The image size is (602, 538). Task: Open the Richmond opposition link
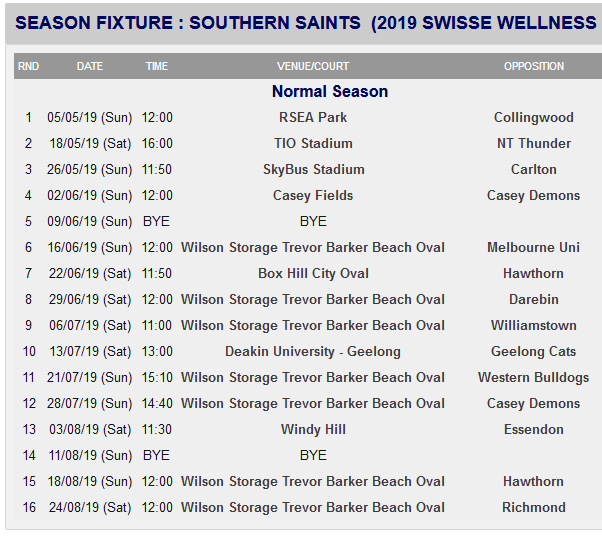point(534,507)
